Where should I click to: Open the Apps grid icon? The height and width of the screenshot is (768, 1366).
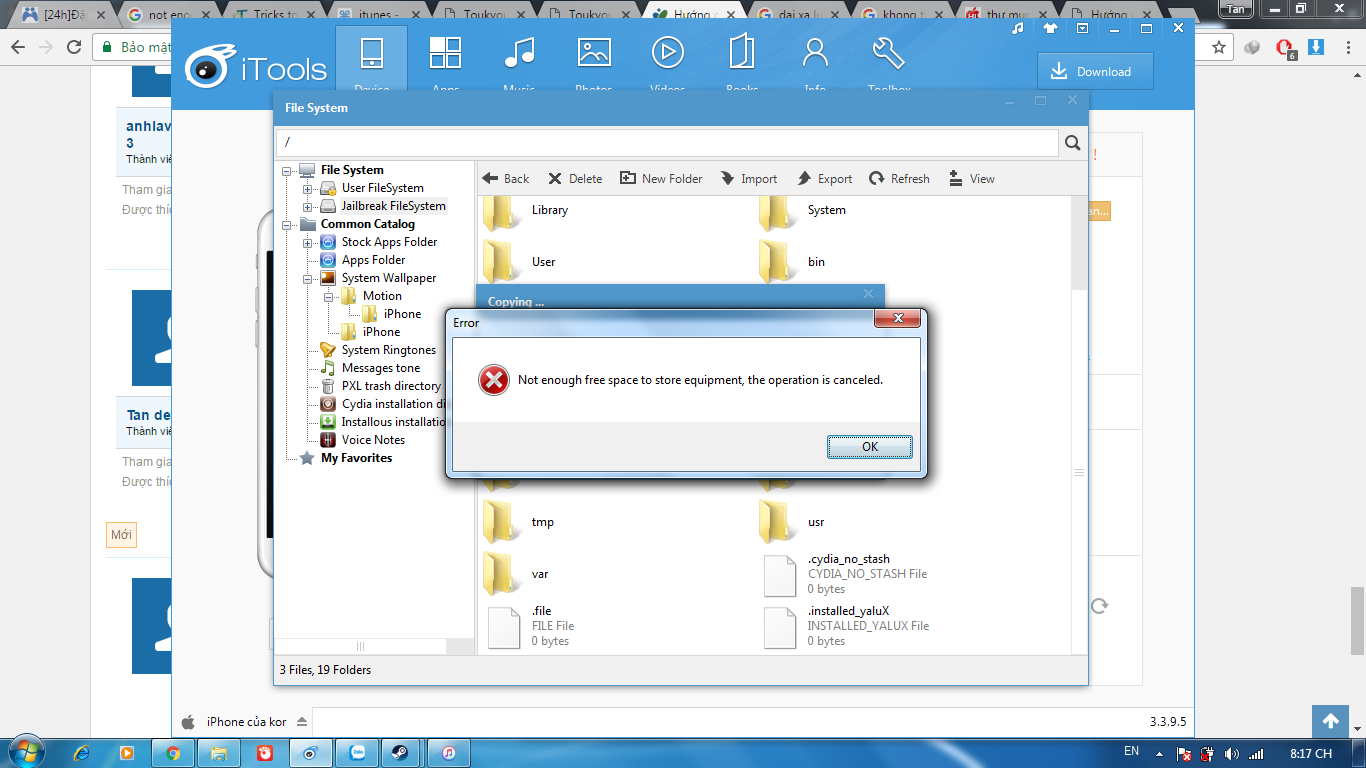tap(445, 53)
